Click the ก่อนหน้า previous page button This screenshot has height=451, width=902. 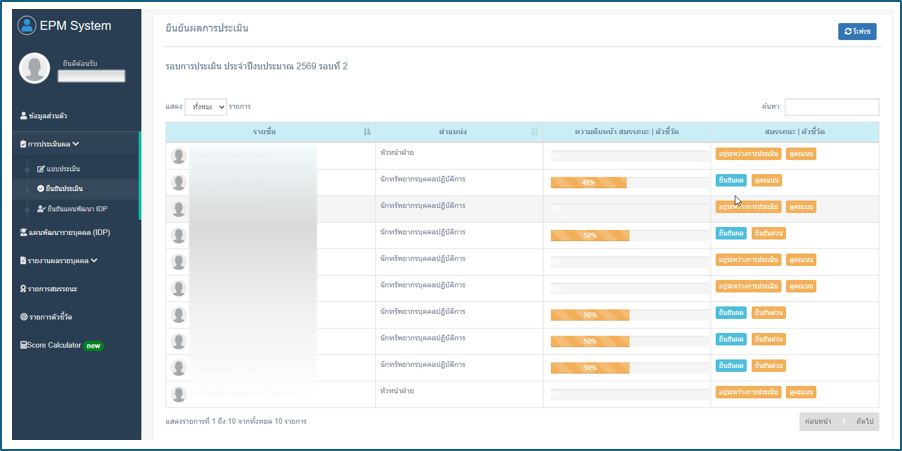pos(820,422)
